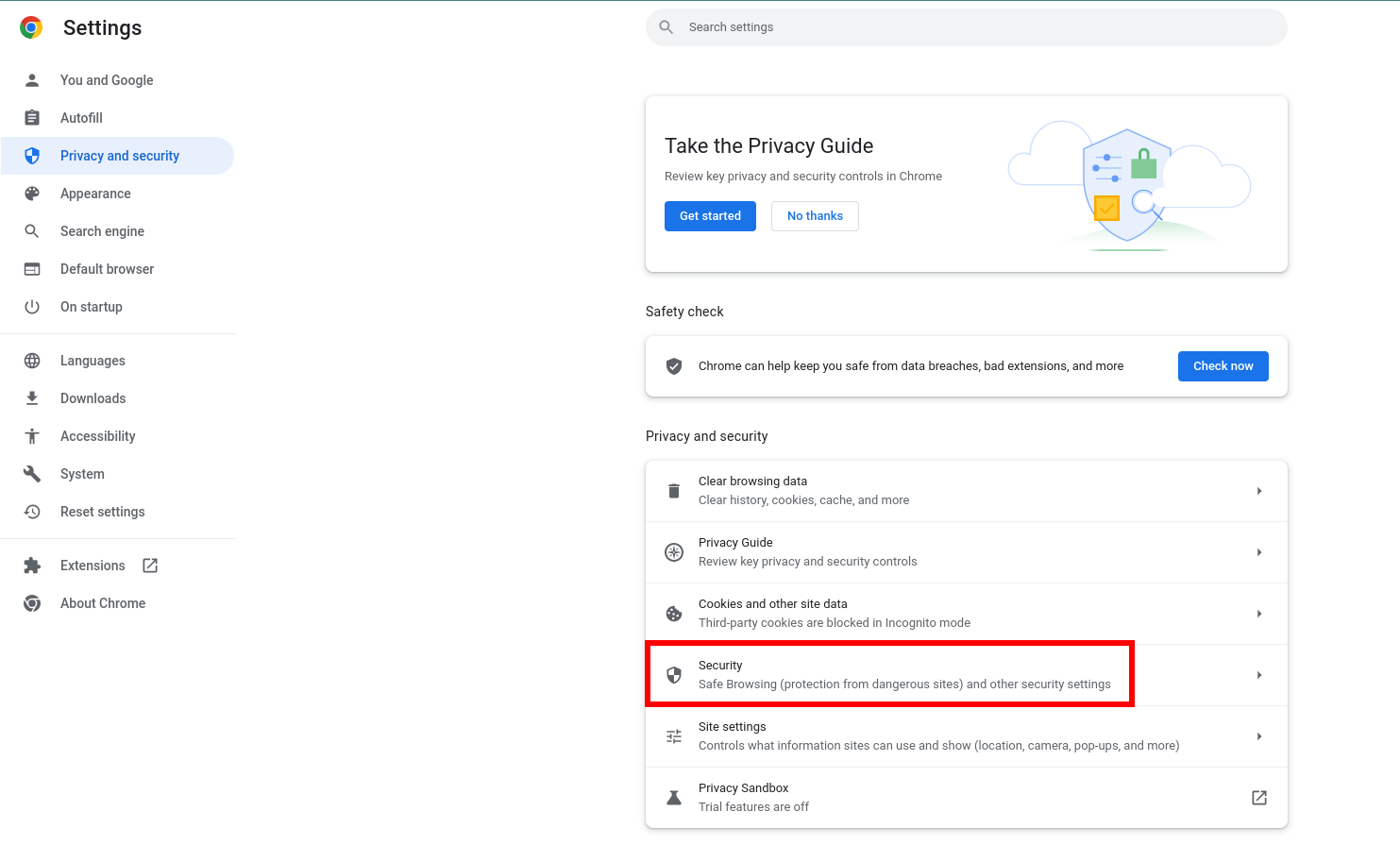Click the Site settings sliders icon
Viewport: 1400px width, 862px height.
pos(674,736)
